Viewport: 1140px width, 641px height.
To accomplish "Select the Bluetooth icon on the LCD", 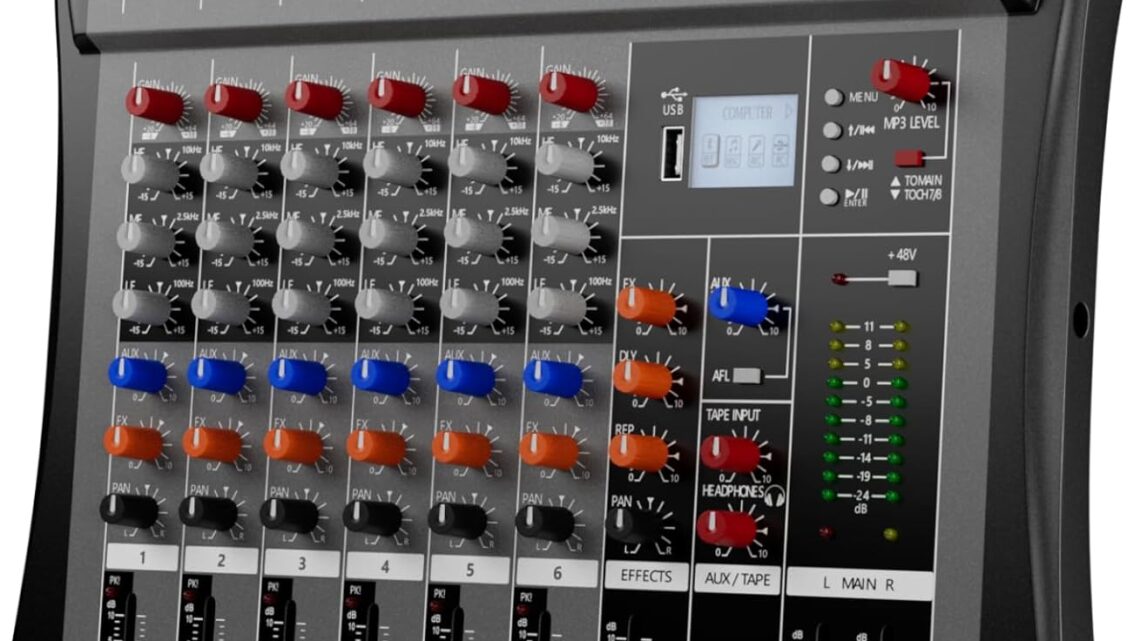I will point(710,150).
